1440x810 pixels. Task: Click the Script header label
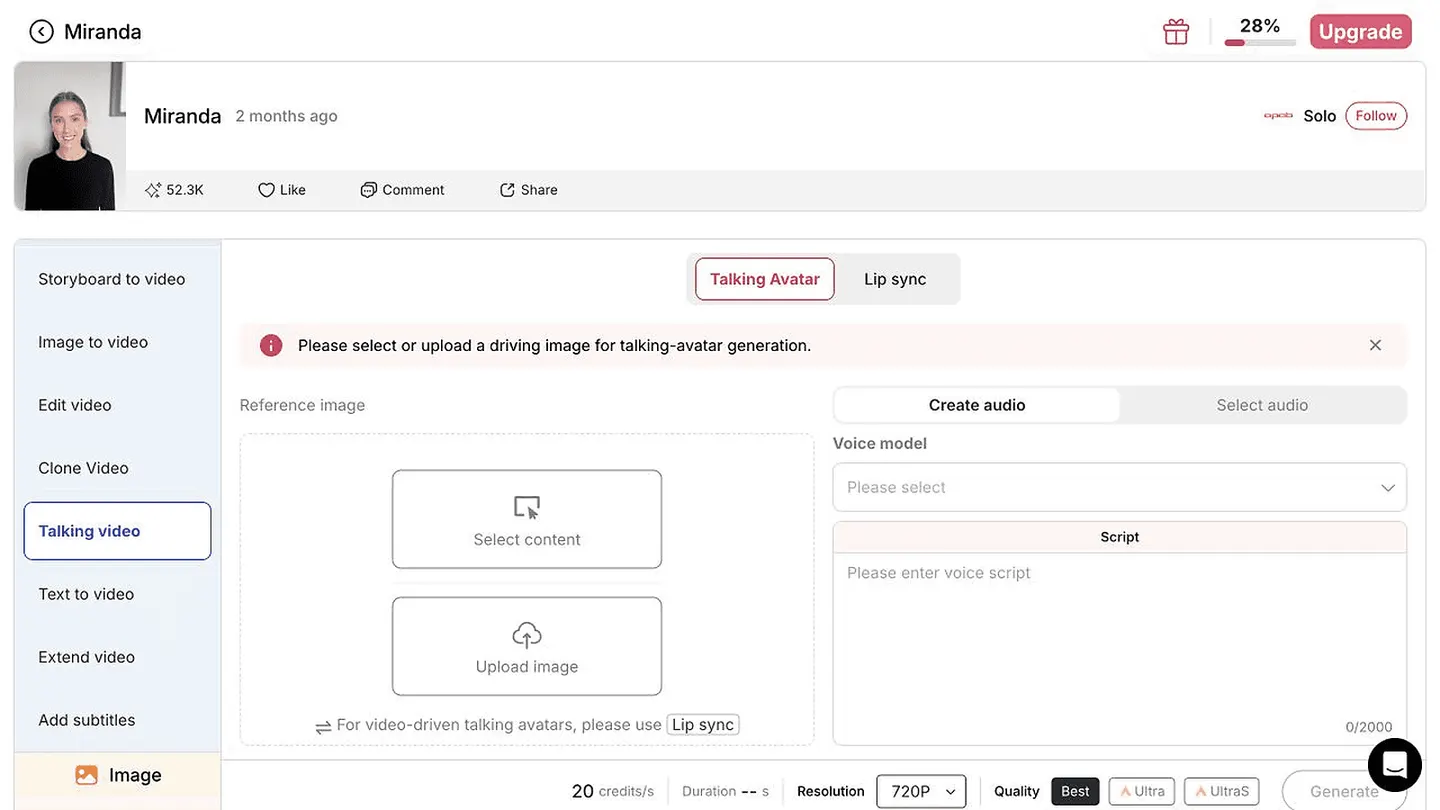1120,537
